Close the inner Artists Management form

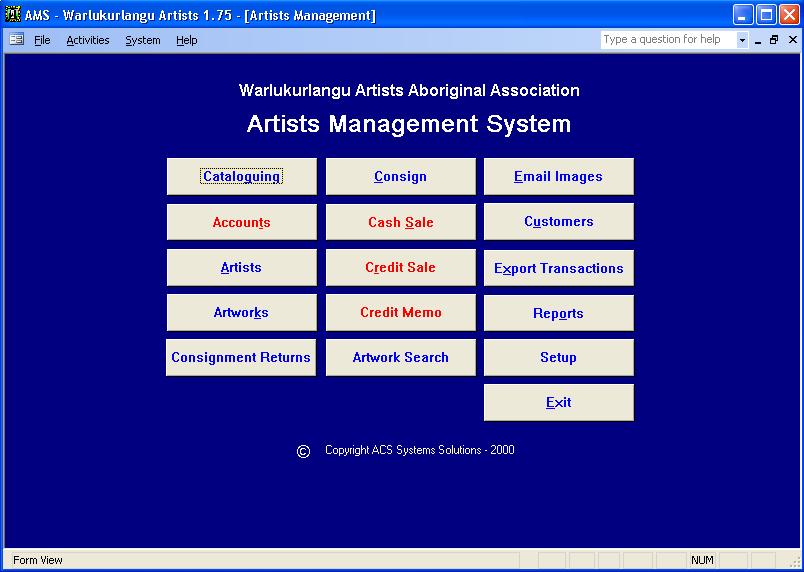(793, 39)
